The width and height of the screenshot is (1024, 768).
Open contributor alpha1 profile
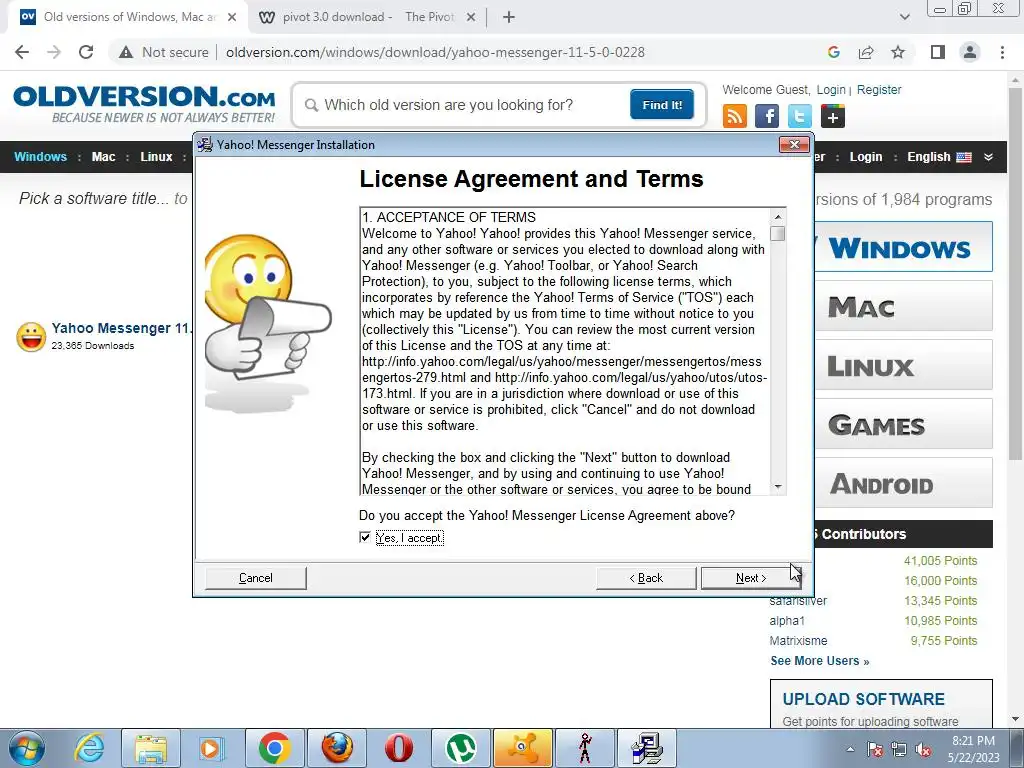pyautogui.click(x=787, y=620)
